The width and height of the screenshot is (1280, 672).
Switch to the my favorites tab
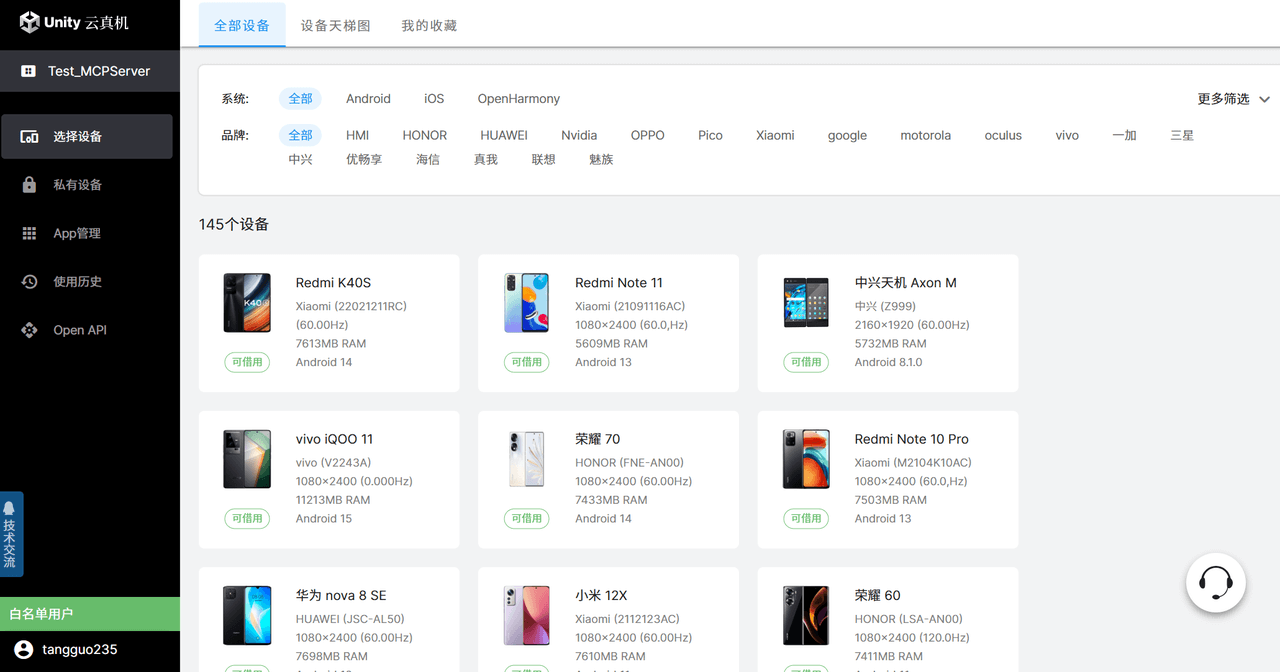(429, 25)
